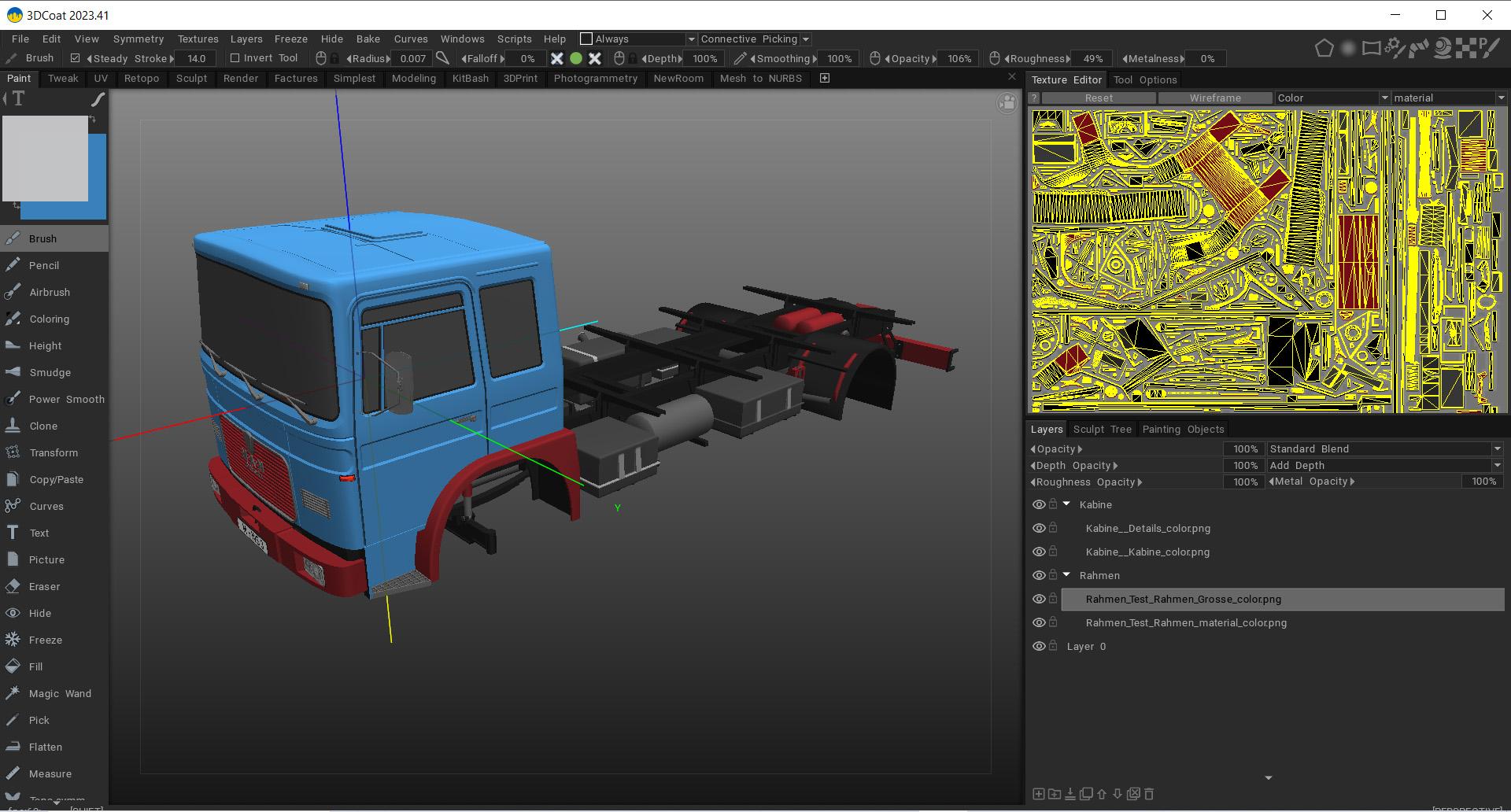This screenshot has width=1511, height=812.
Task: Click the green falloff circle icon
Action: [576, 58]
